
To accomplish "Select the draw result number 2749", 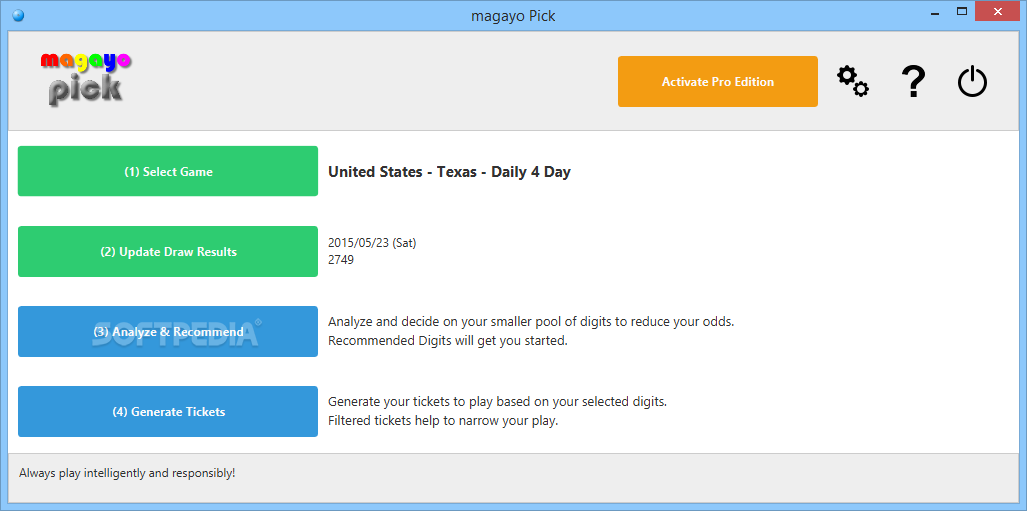I will [341, 260].
